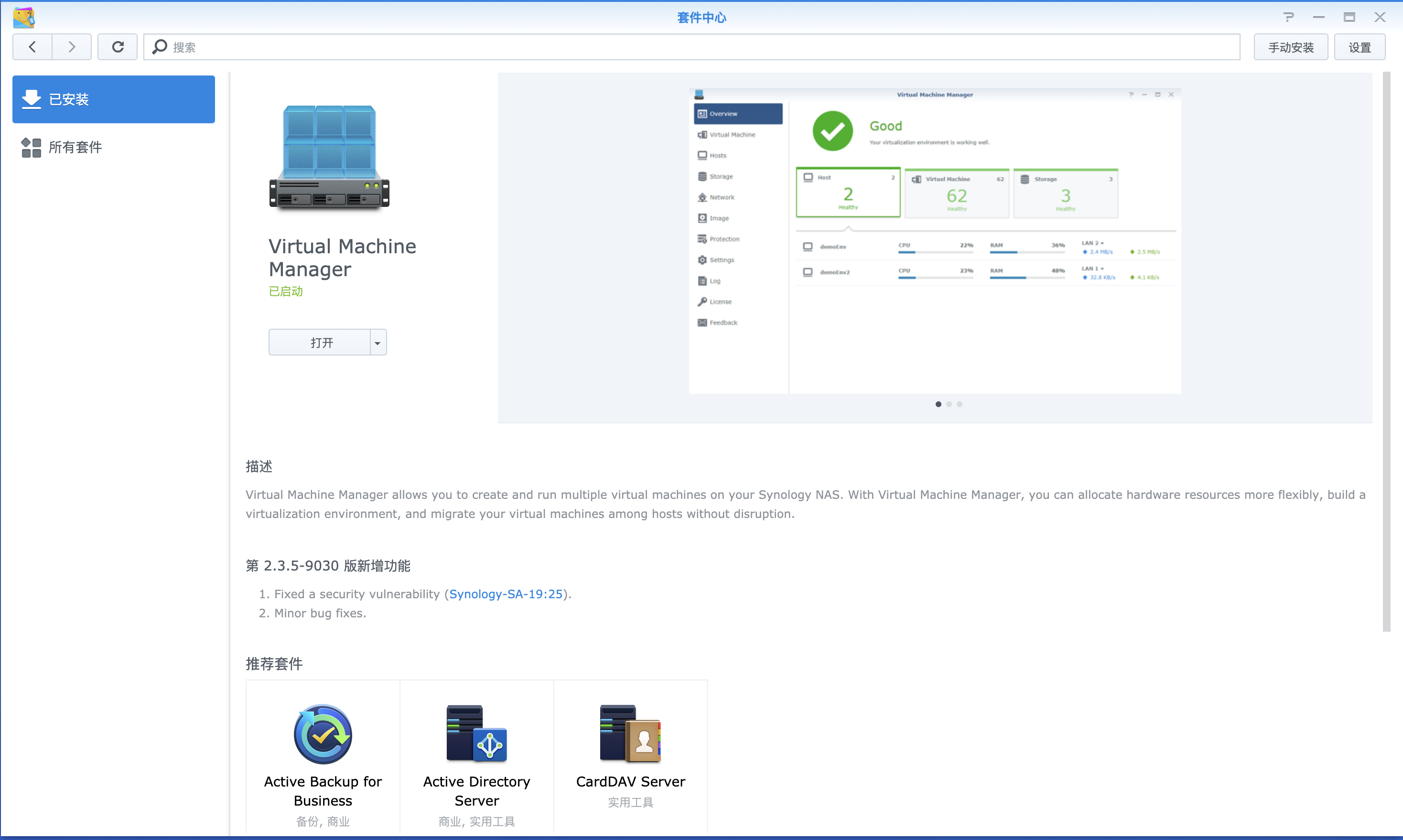Open the Active Directory Server package title
The width and height of the screenshot is (1403, 840).
[x=476, y=791]
